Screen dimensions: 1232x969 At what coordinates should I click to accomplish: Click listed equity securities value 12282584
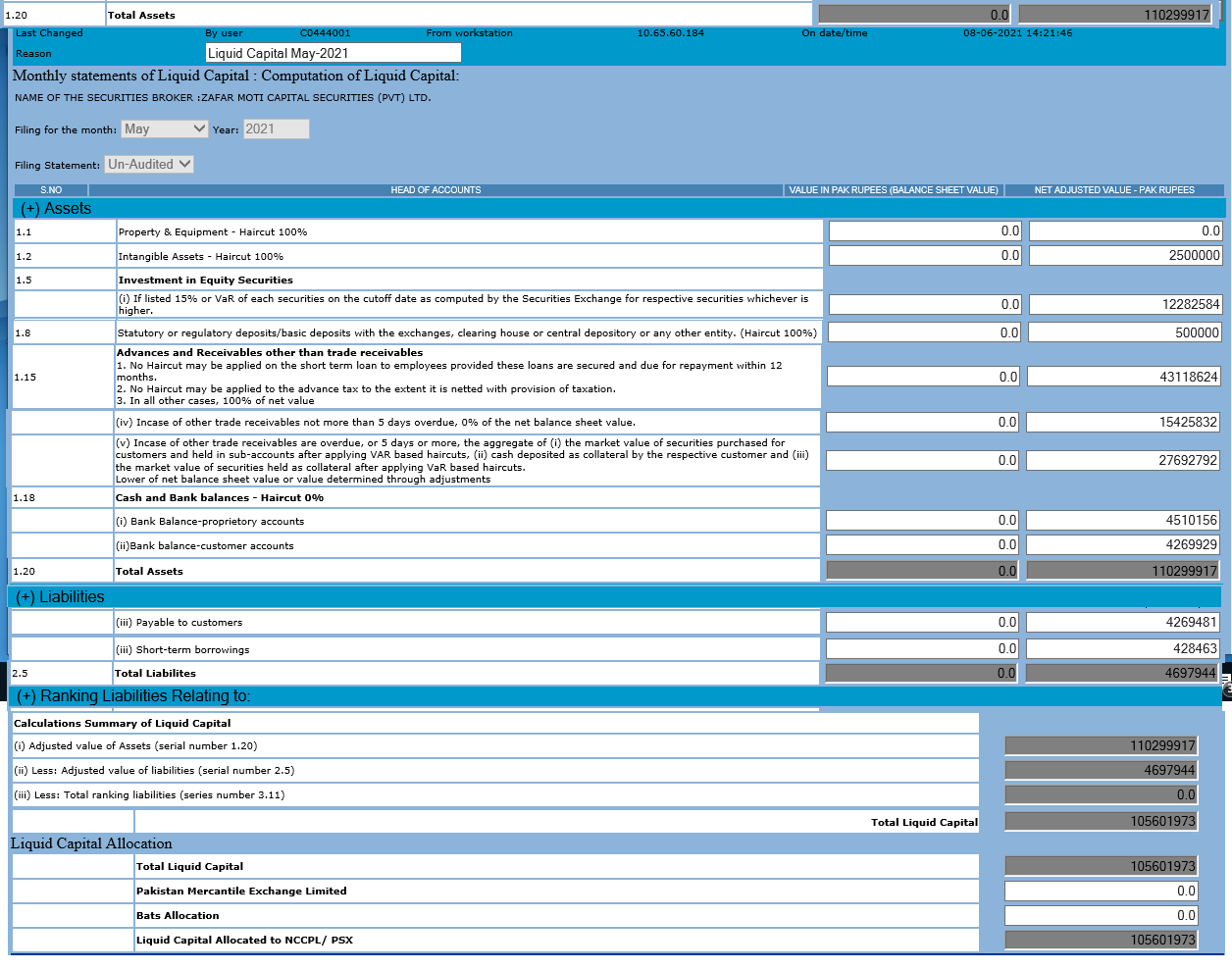[1125, 305]
